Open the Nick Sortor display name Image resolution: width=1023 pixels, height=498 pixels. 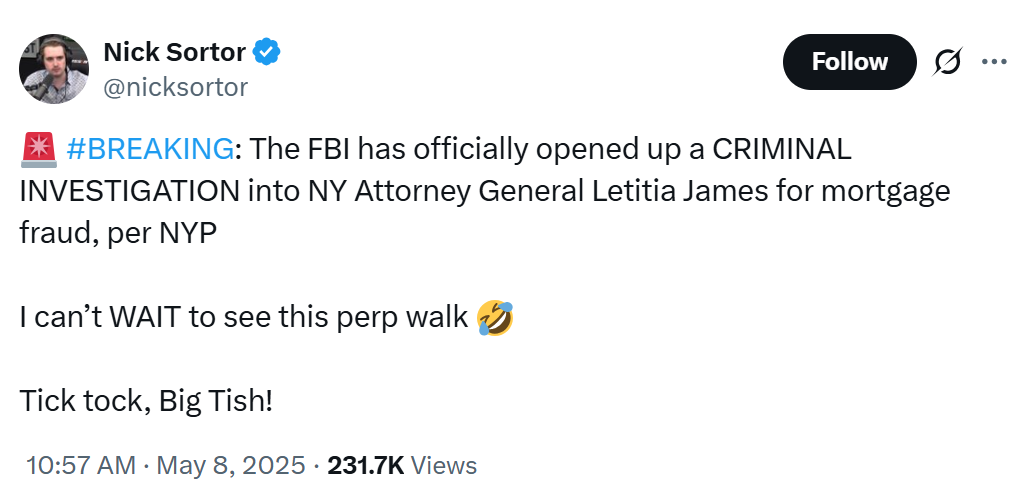(174, 52)
